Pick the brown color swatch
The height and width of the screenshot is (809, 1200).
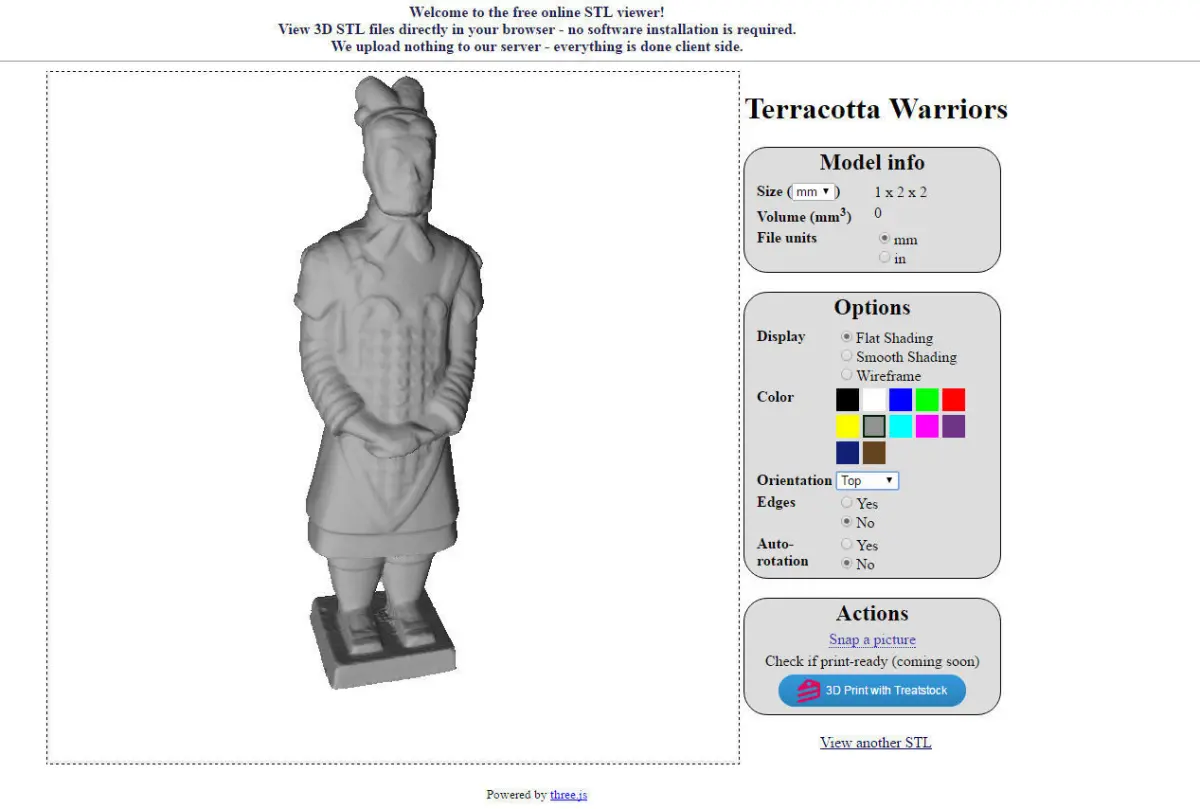(x=875, y=453)
